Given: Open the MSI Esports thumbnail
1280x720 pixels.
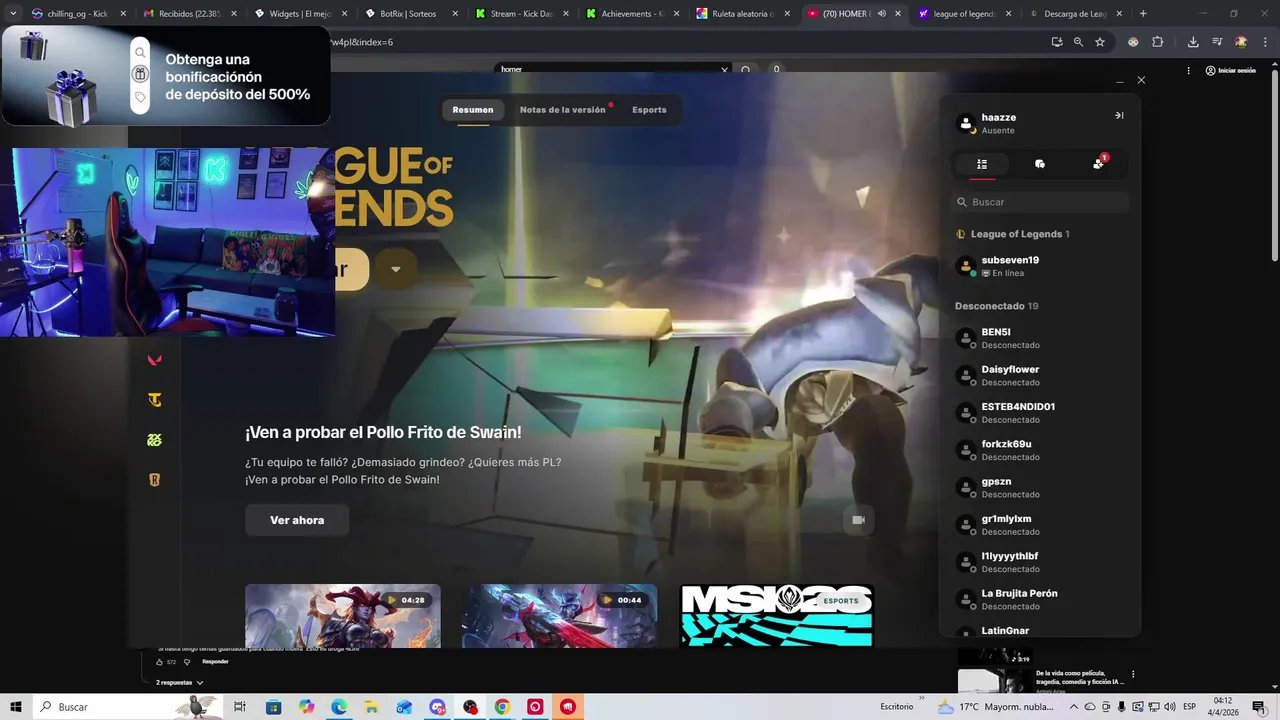Looking at the screenshot, I should (x=777, y=616).
